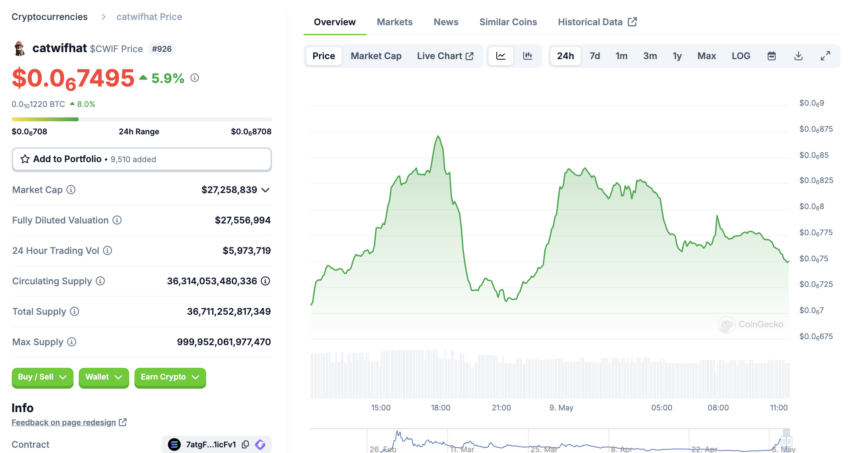
Task: Click the purple wallet icon beside contract
Action: (x=261, y=444)
